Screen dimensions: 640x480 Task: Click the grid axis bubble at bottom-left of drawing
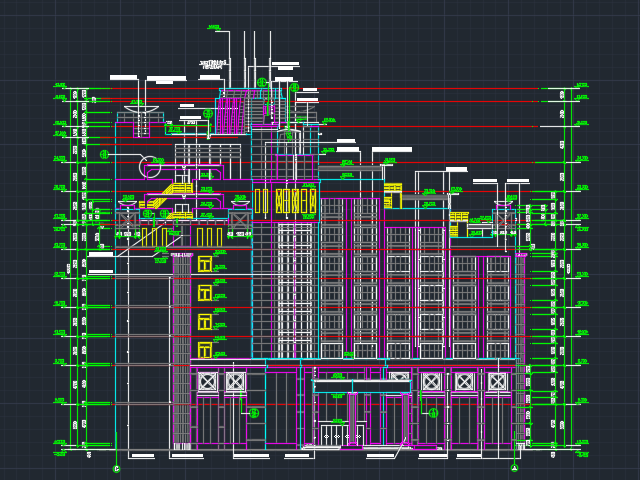116,468
